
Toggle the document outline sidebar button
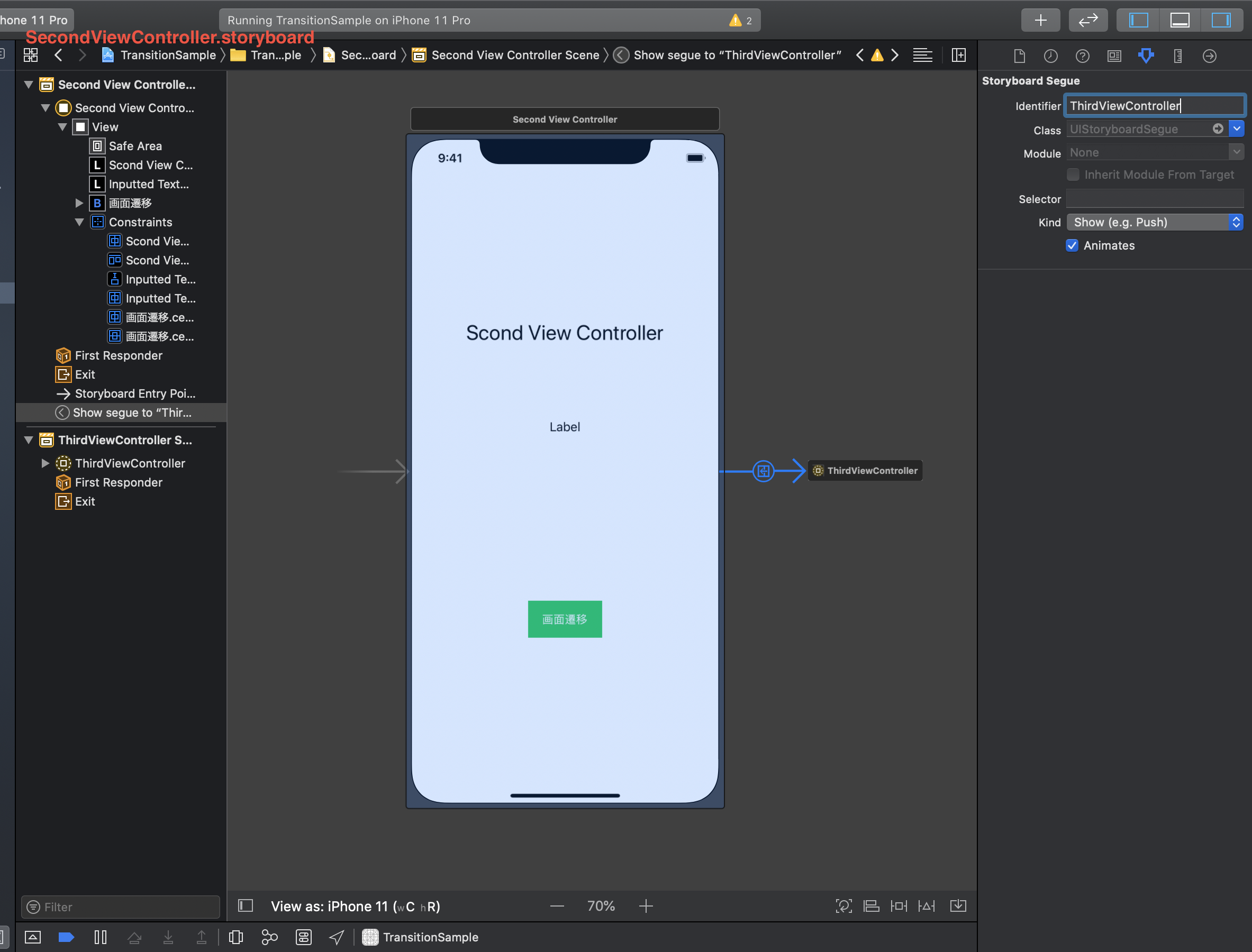pos(246,905)
